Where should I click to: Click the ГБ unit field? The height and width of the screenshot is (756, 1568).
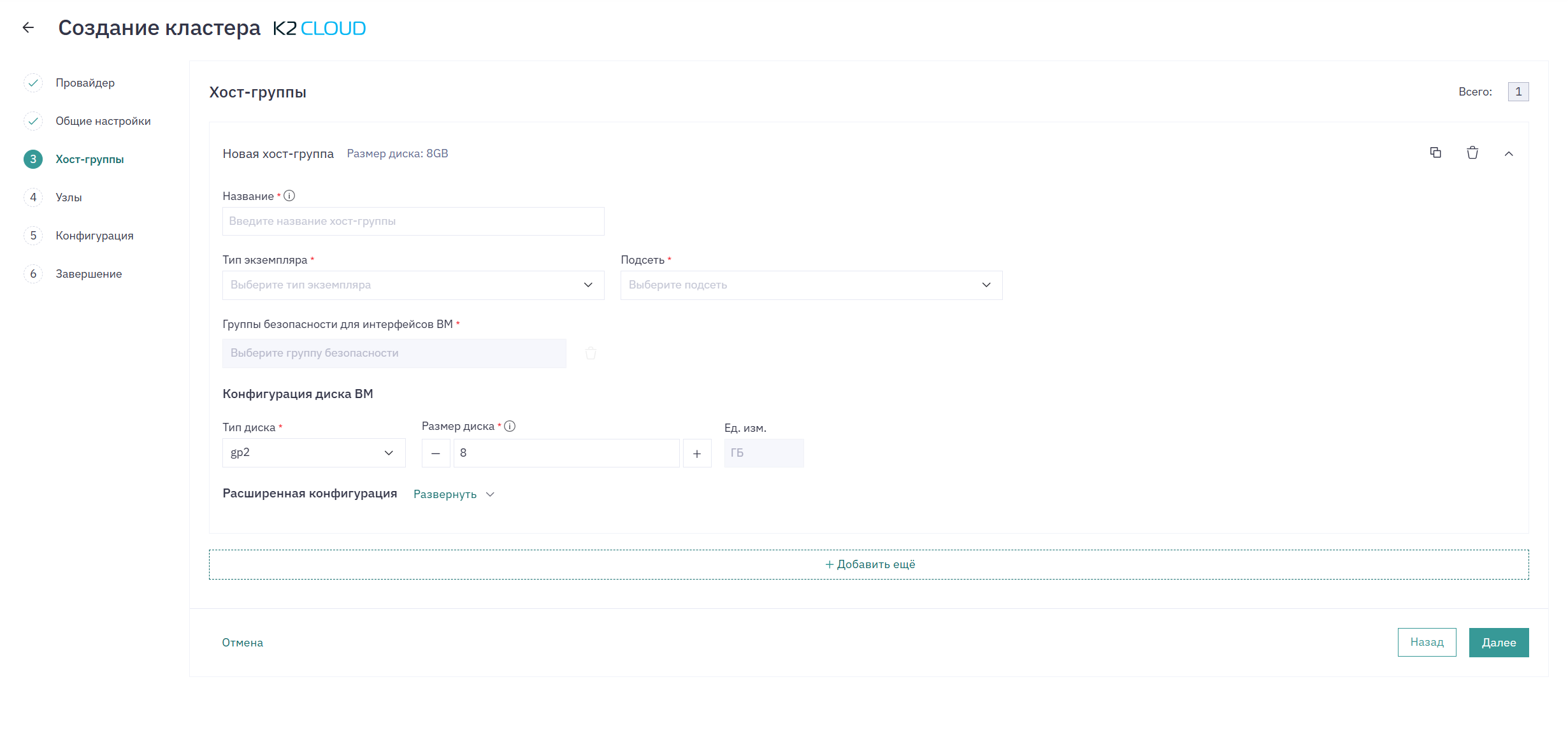763,453
